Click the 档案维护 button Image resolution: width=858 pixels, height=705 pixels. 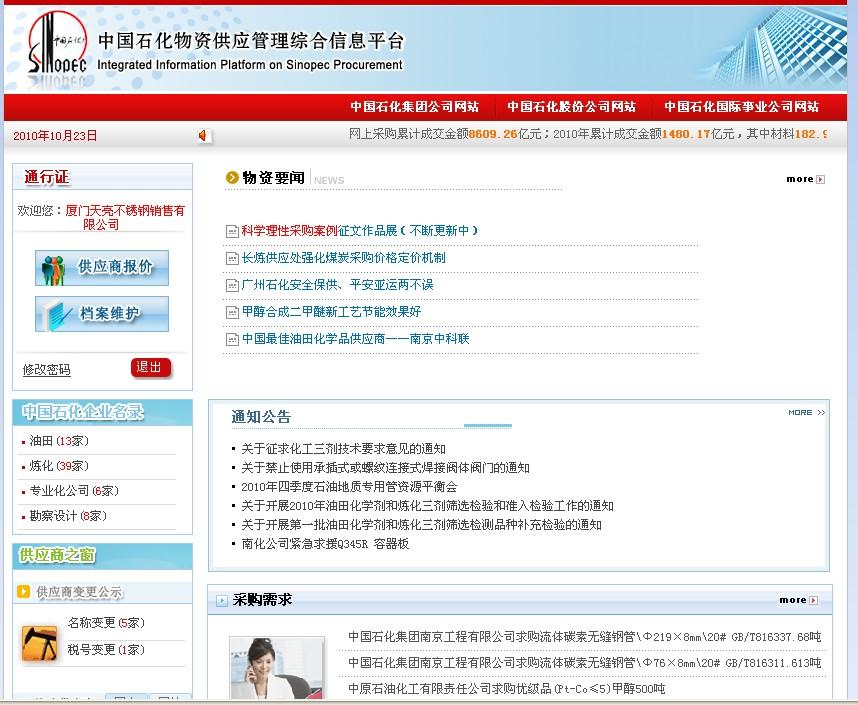pos(102,314)
